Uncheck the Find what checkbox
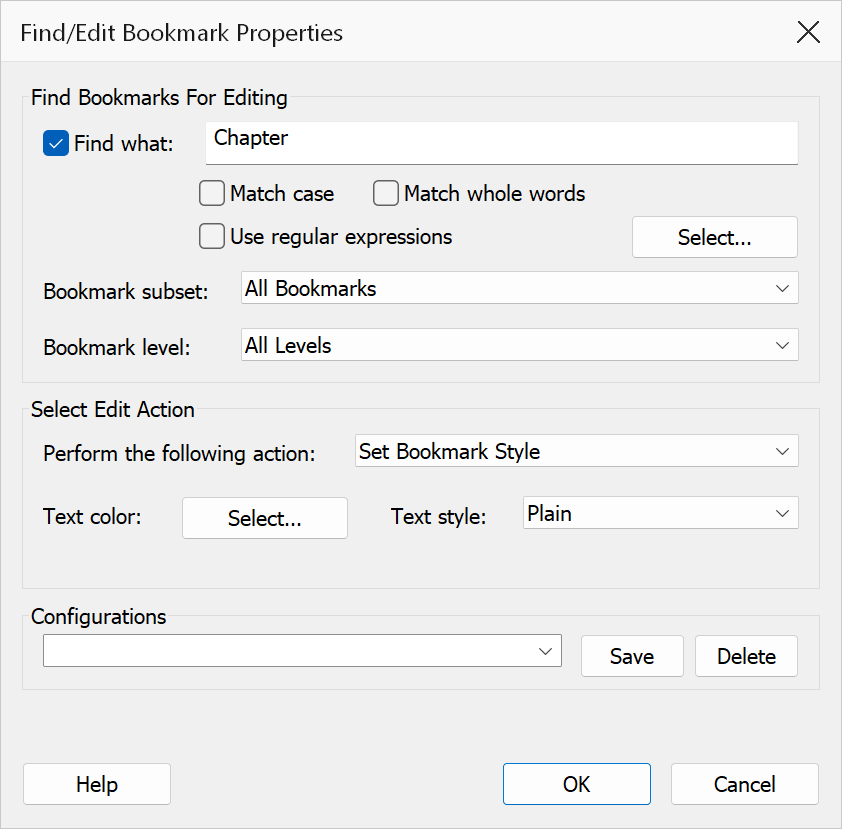 56,143
